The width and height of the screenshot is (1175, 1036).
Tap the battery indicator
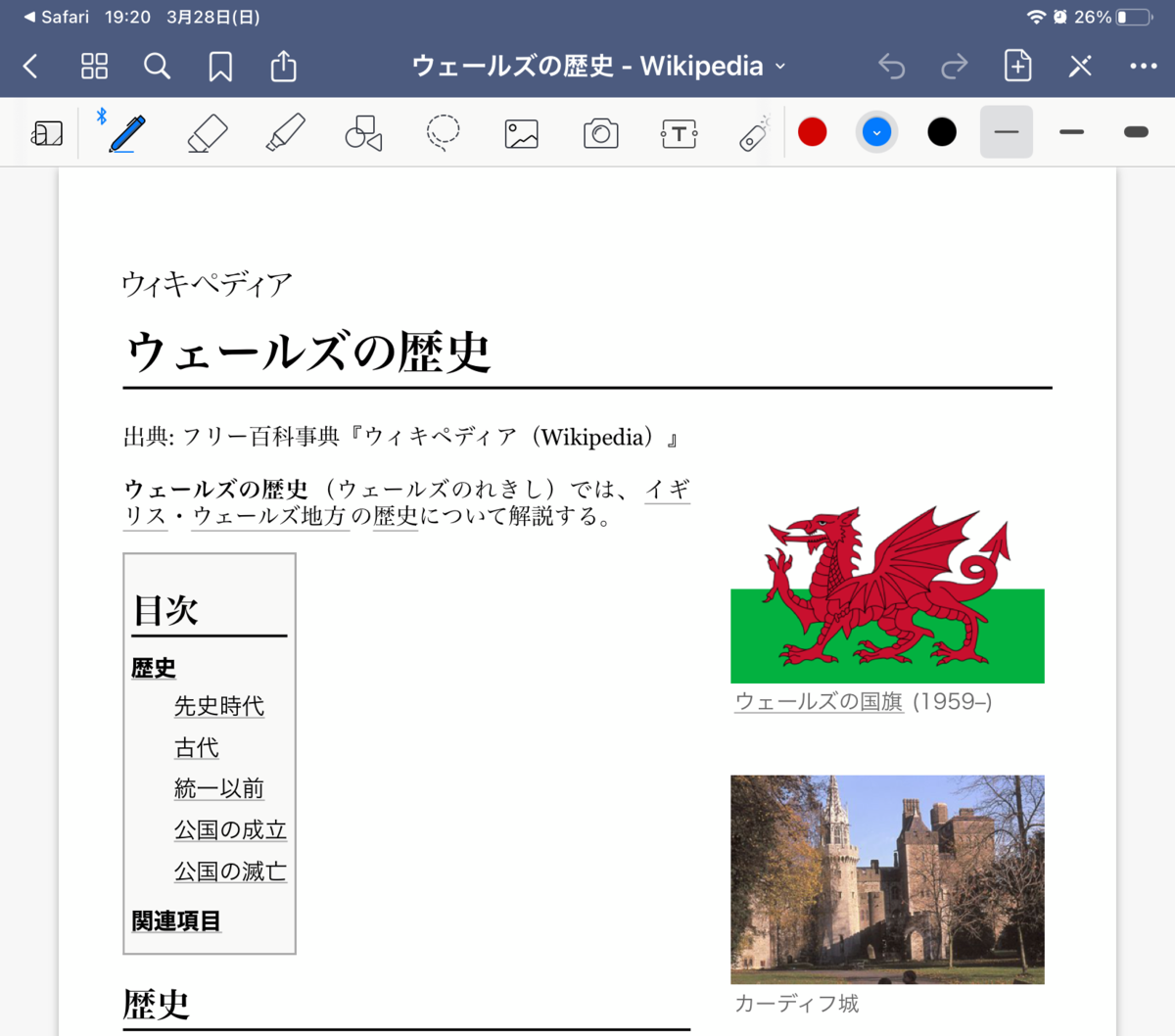1135,17
